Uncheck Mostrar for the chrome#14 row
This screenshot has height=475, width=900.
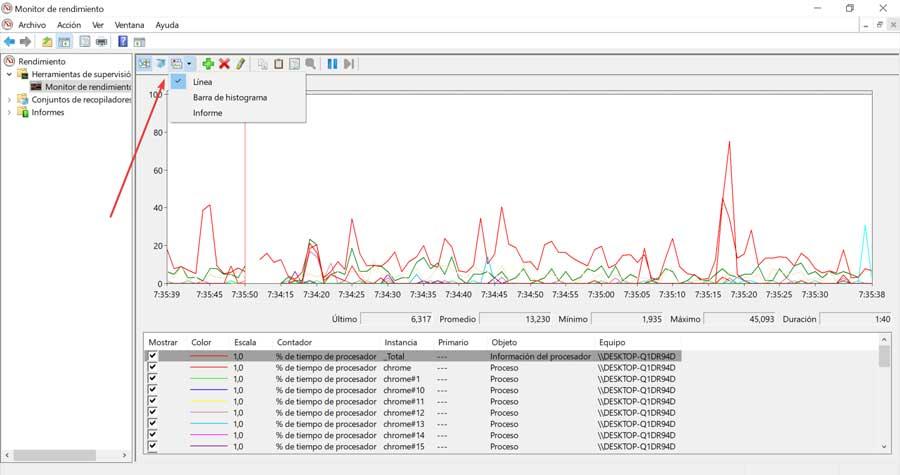coord(153,434)
